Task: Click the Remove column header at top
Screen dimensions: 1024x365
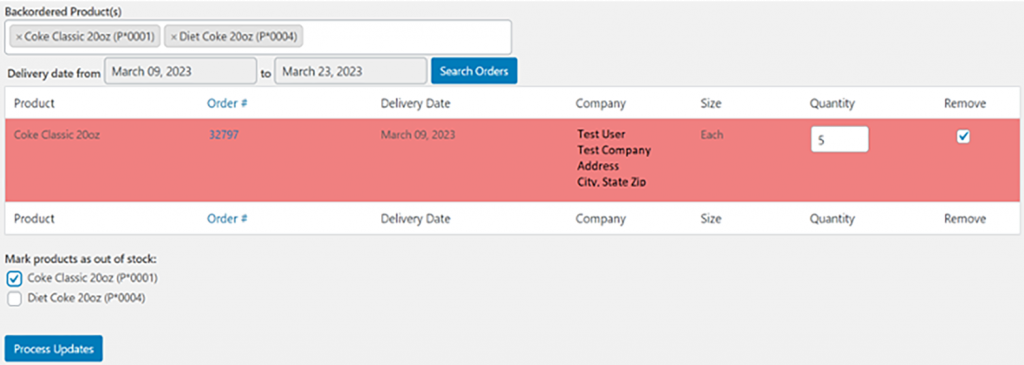Action: click(965, 103)
